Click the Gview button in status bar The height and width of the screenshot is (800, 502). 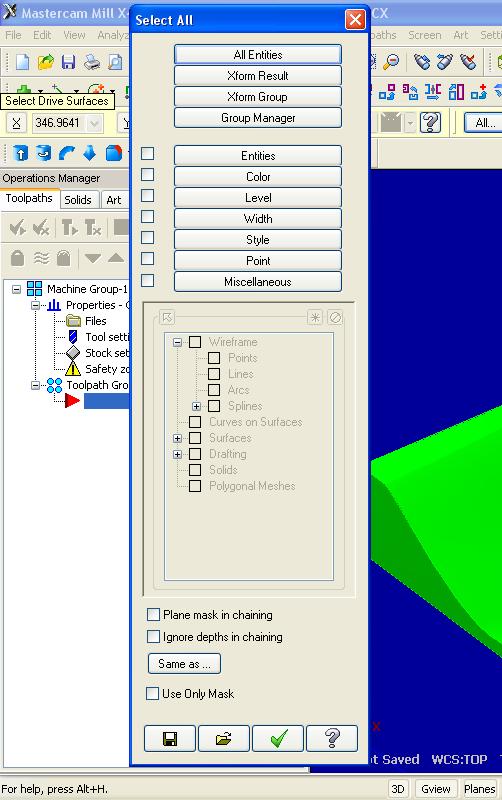pos(435,789)
